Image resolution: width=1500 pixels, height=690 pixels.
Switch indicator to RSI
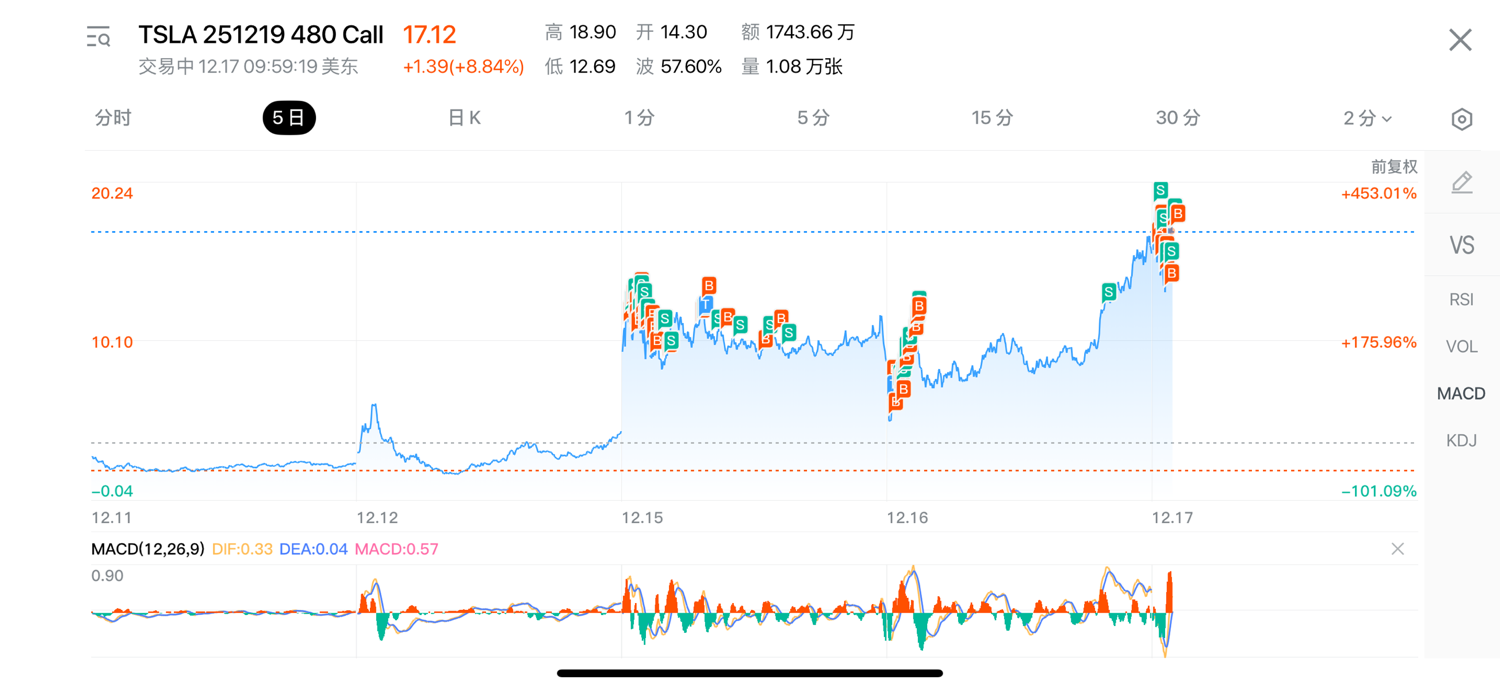(1461, 300)
